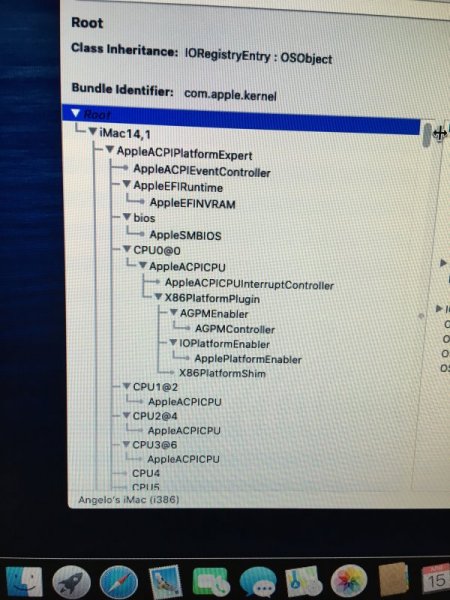Select the iMac14,1 row label
Screen dimensions: 450x600
click(125, 134)
